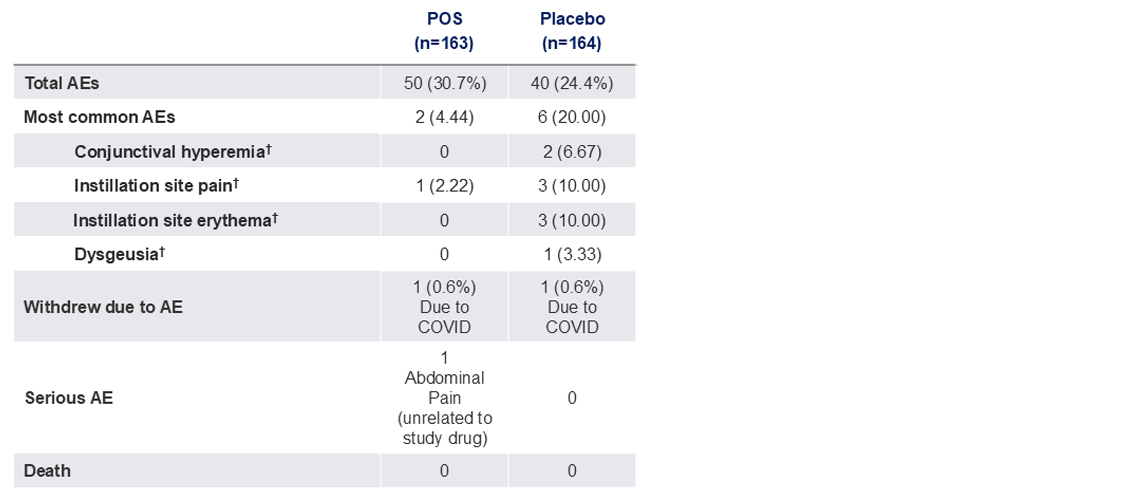
Task: Select the 6 (20.00) value
Action: click(572, 117)
